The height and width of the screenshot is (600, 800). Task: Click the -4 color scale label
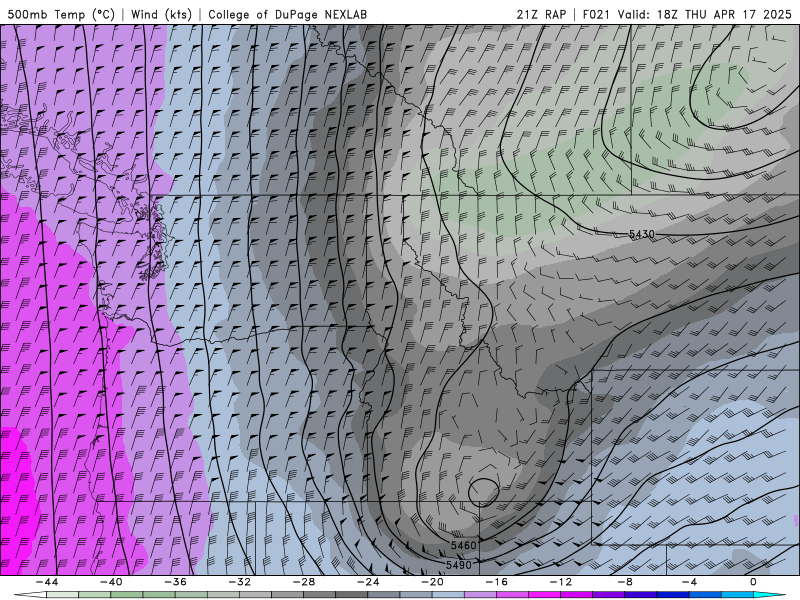(x=689, y=582)
